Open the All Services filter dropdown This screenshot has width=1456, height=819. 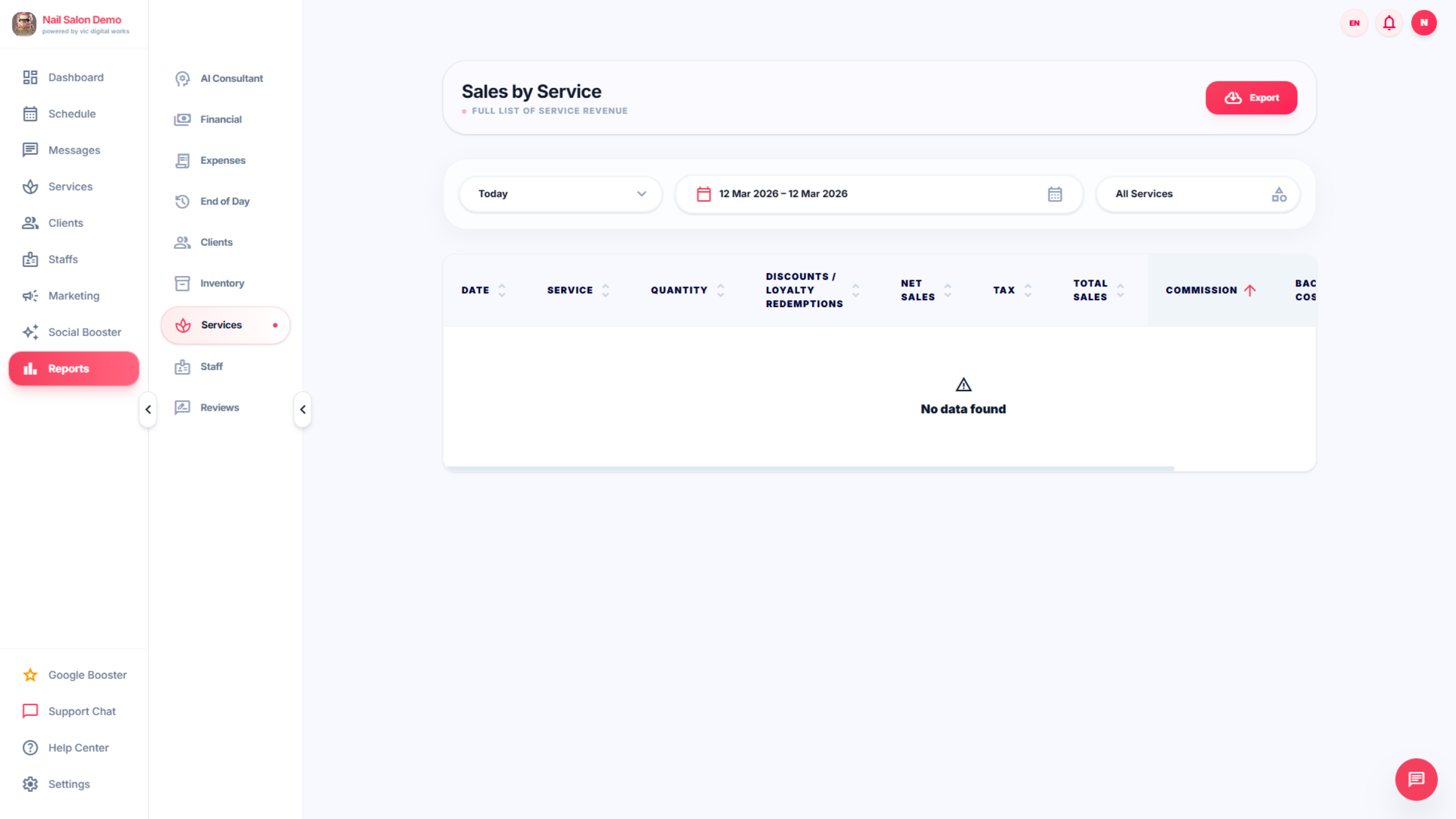(1198, 194)
